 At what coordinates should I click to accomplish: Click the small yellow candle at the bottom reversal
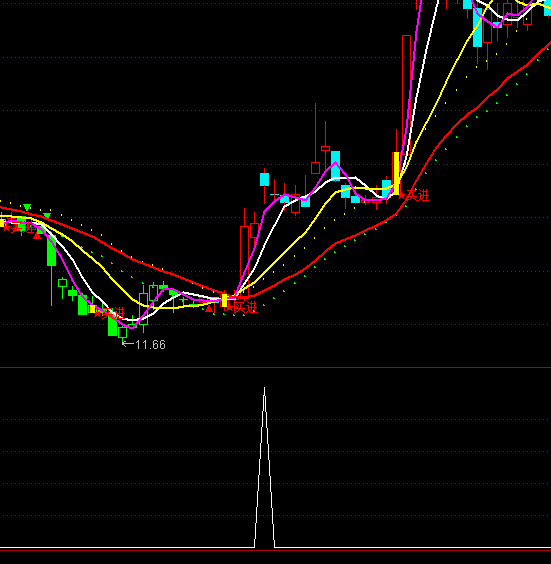(224, 300)
